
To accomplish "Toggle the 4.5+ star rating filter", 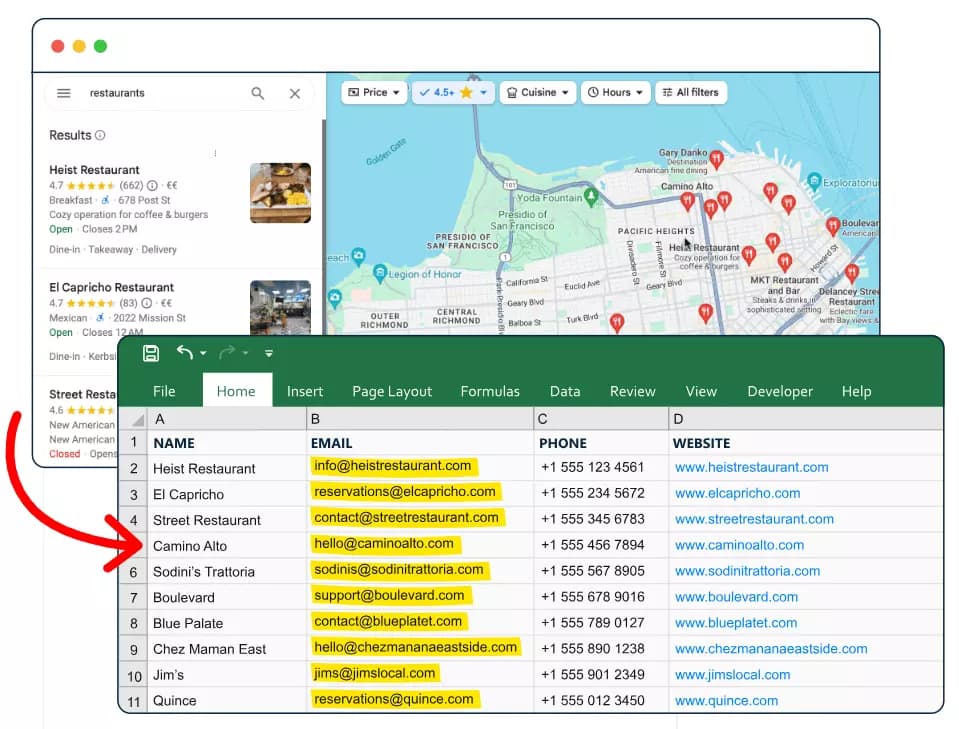I will (452, 92).
